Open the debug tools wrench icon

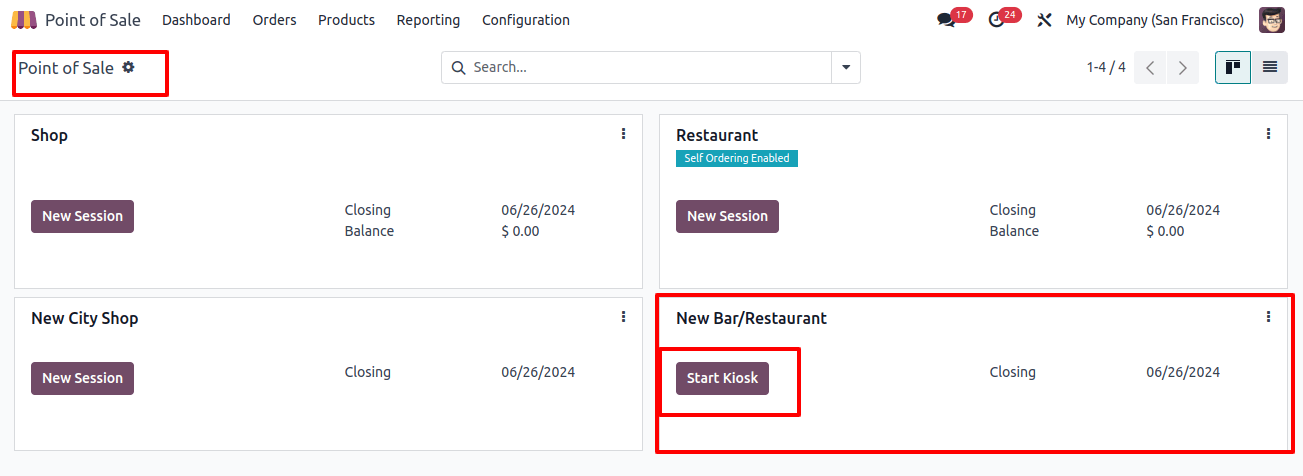[x=1045, y=20]
